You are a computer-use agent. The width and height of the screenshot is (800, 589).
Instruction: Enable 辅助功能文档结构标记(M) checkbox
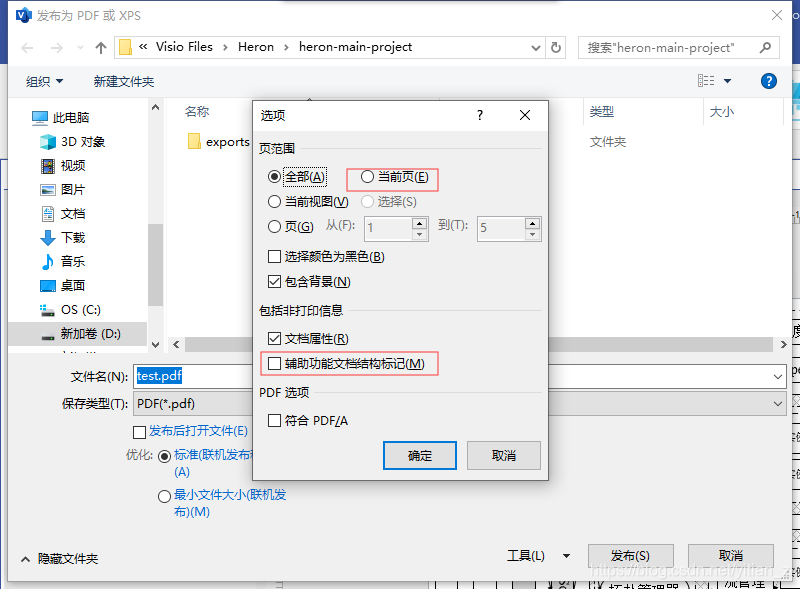[x=275, y=364]
